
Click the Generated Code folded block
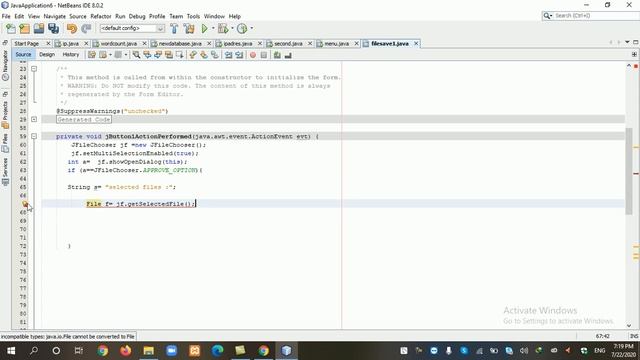tap(84, 119)
